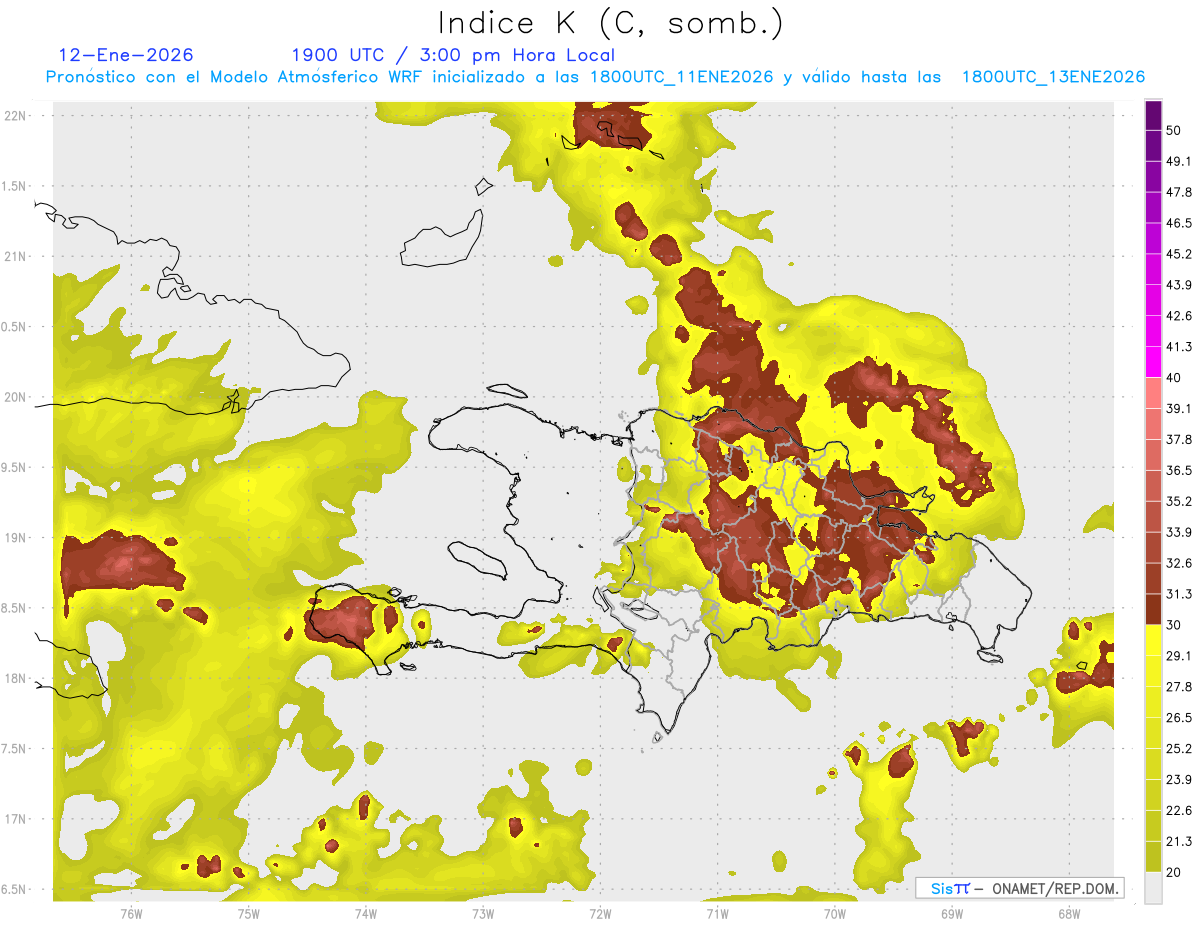Click the '70W' longitude axis label
Viewport: 1200px width, 927px height.
pos(835,913)
